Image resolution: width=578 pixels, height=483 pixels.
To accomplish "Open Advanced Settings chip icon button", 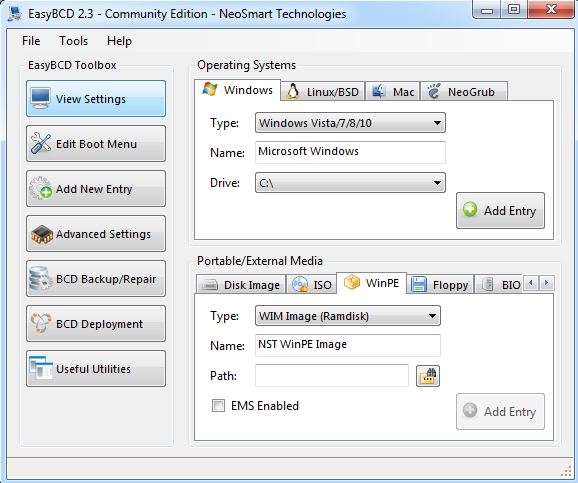I will coord(96,234).
